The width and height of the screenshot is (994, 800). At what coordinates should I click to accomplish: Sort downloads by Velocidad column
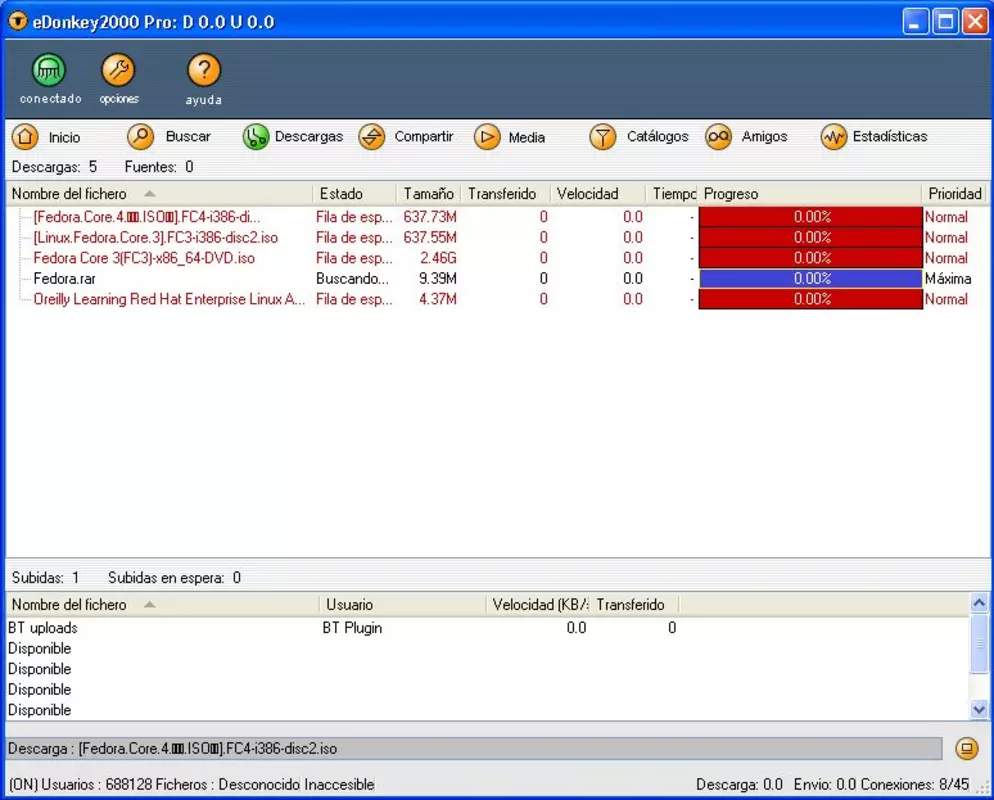(x=597, y=194)
